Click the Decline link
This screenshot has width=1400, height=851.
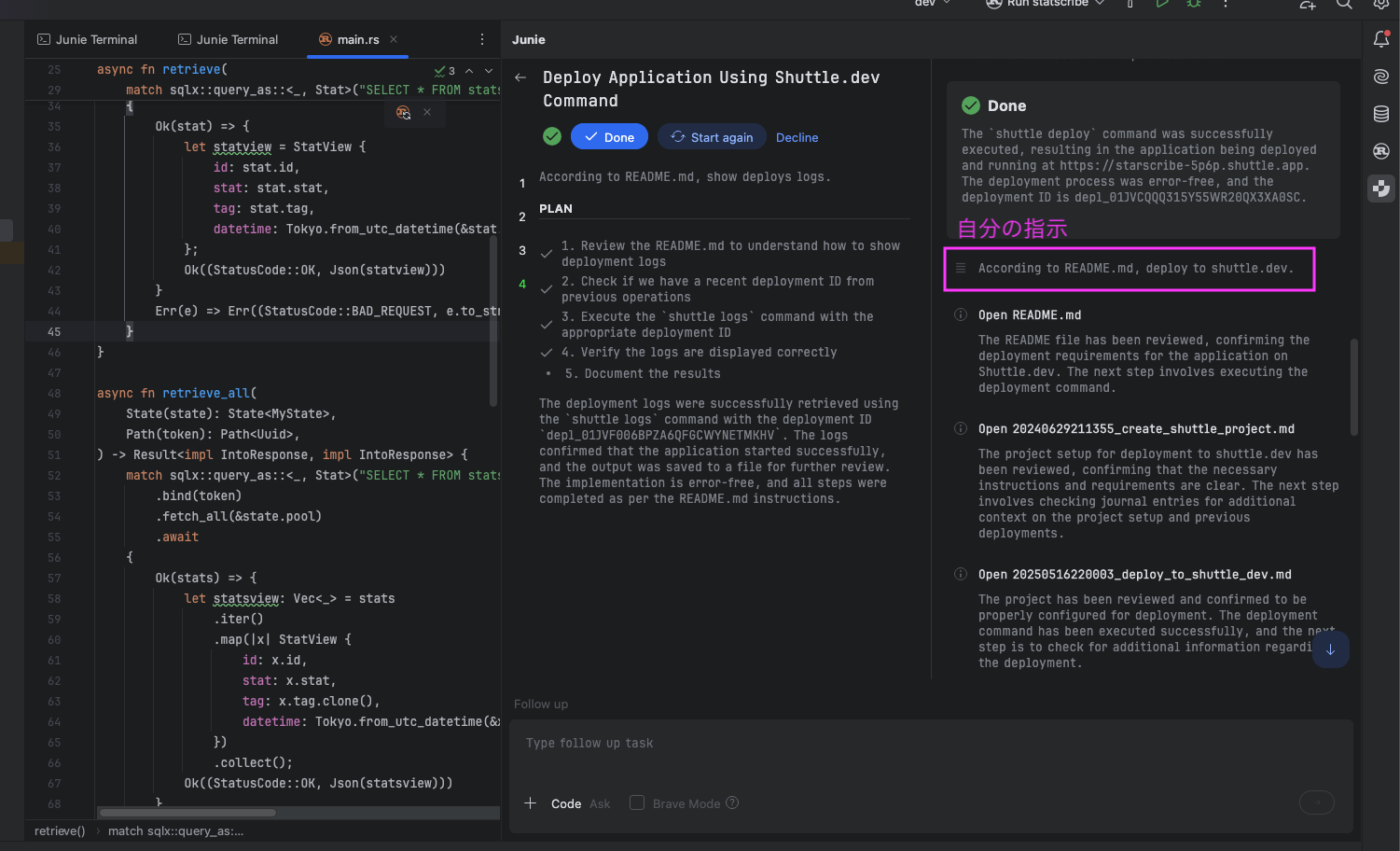[797, 137]
